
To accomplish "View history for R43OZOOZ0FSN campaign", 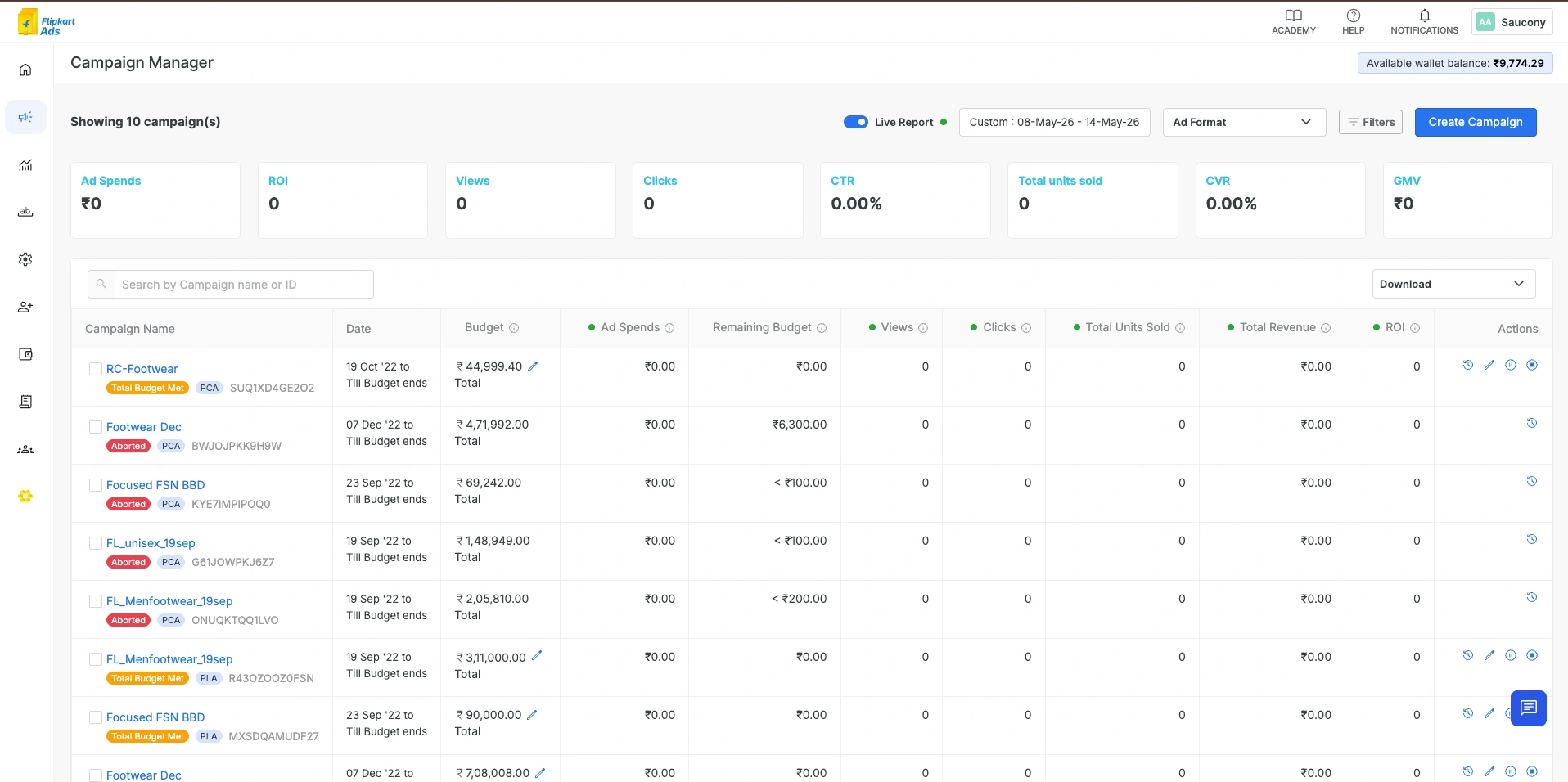I will pos(1467,655).
